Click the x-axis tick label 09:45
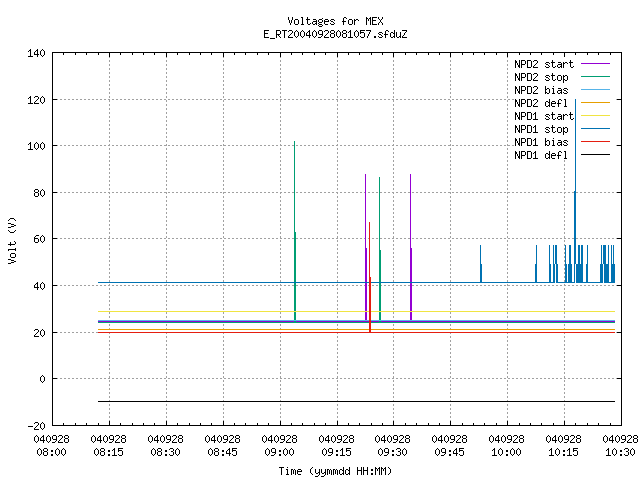This screenshot has height=480, width=640. [449, 452]
